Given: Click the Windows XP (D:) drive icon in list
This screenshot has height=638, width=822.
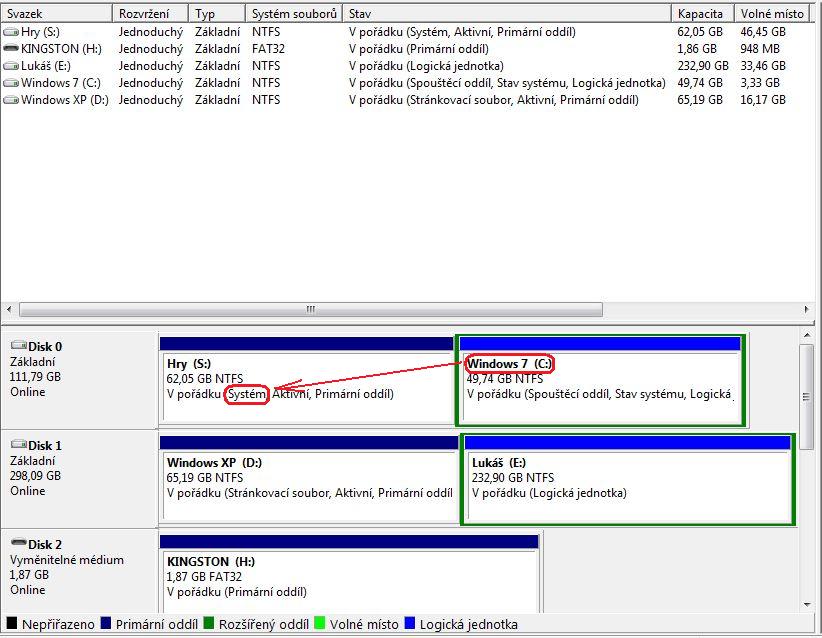Looking at the screenshot, I should (x=11, y=100).
